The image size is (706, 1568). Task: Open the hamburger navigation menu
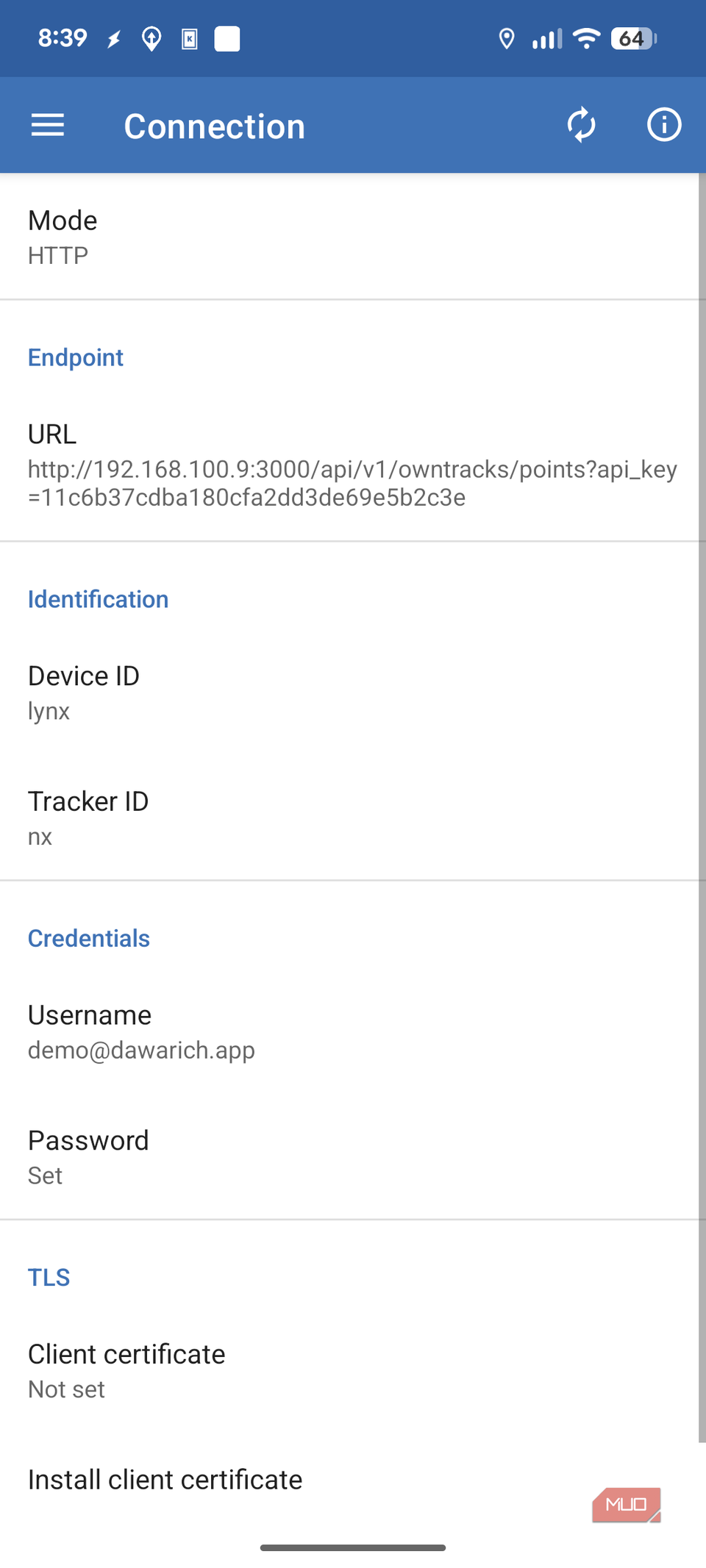coord(48,125)
